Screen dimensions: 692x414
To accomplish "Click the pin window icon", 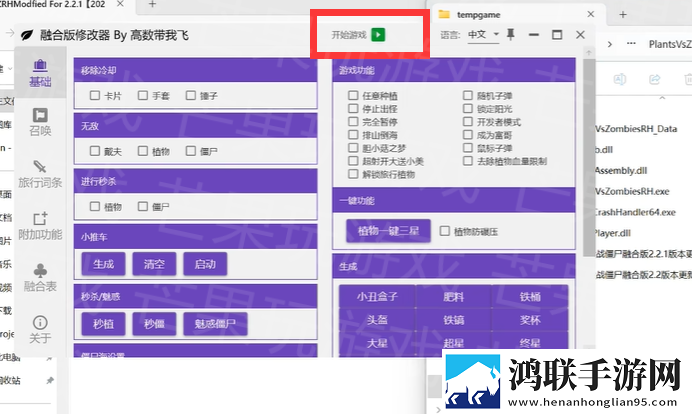I will click(511, 34).
